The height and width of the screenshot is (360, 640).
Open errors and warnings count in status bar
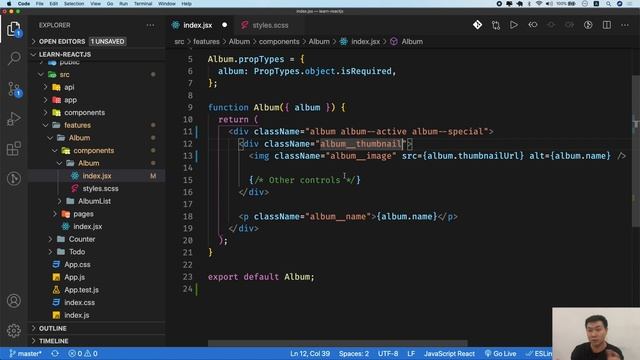point(83,353)
